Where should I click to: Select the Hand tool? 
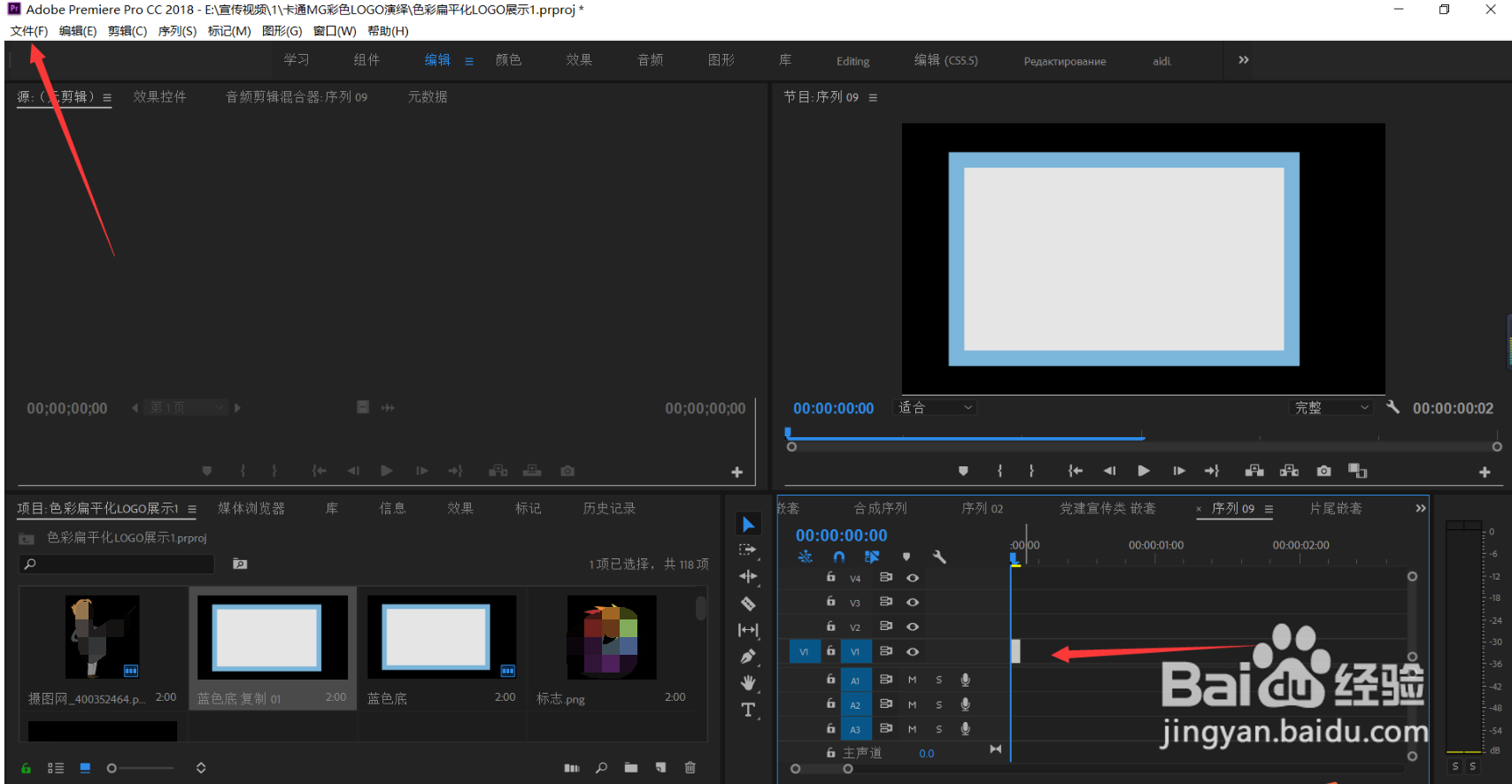pyautogui.click(x=748, y=683)
